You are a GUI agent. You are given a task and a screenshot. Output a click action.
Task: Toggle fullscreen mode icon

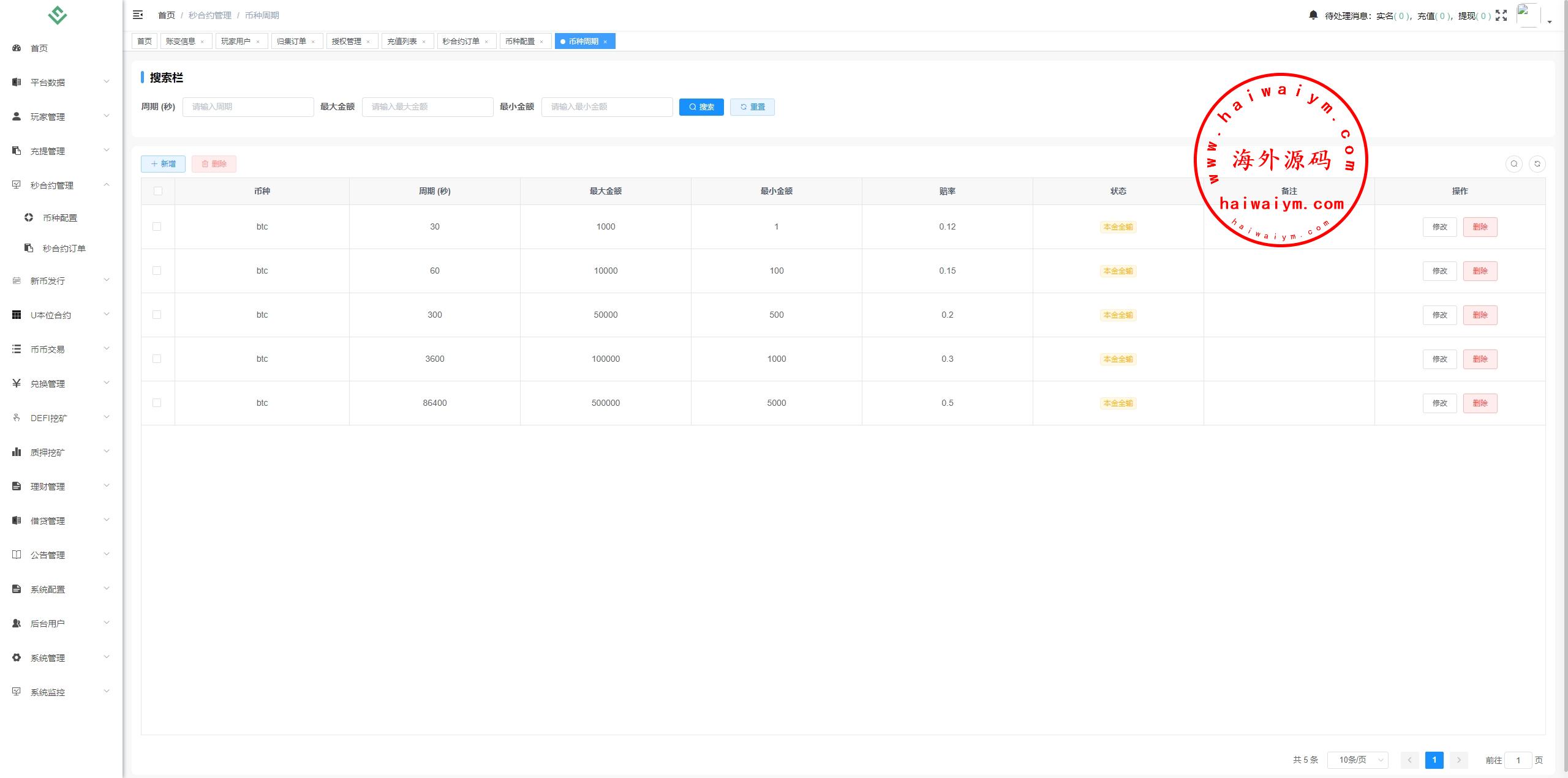[x=1501, y=15]
